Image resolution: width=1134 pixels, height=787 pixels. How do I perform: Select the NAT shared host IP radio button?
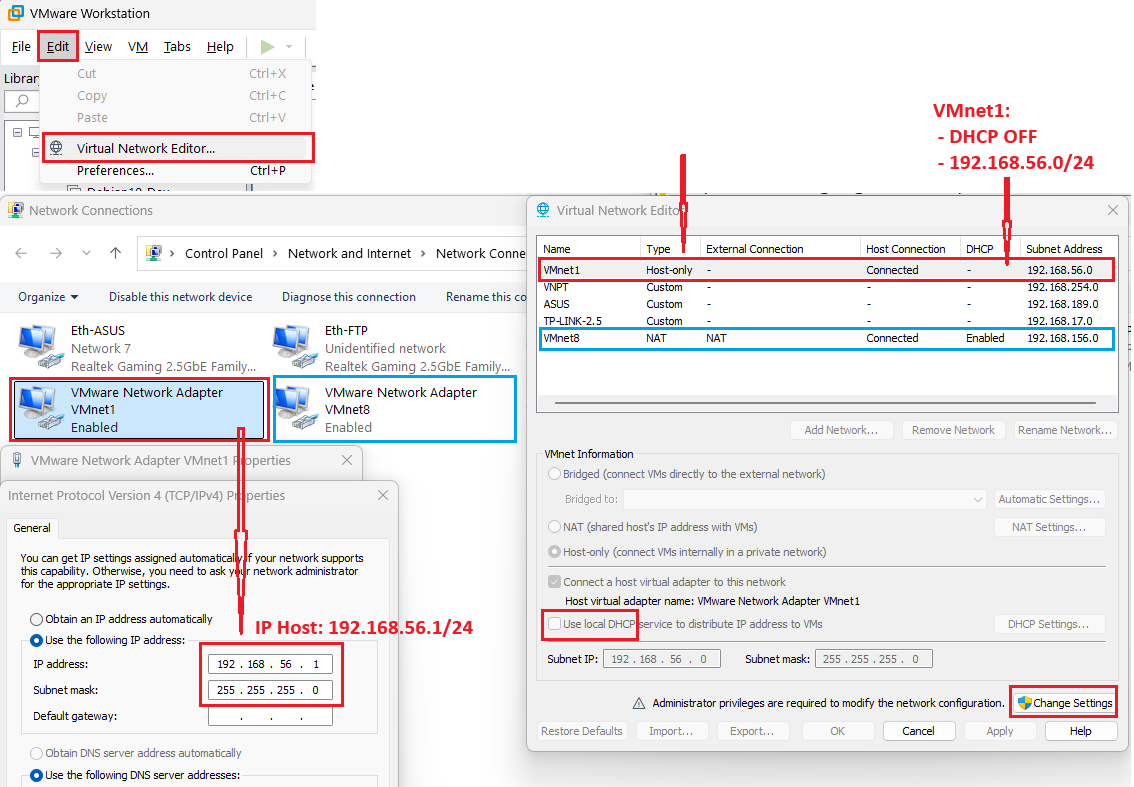(555, 527)
